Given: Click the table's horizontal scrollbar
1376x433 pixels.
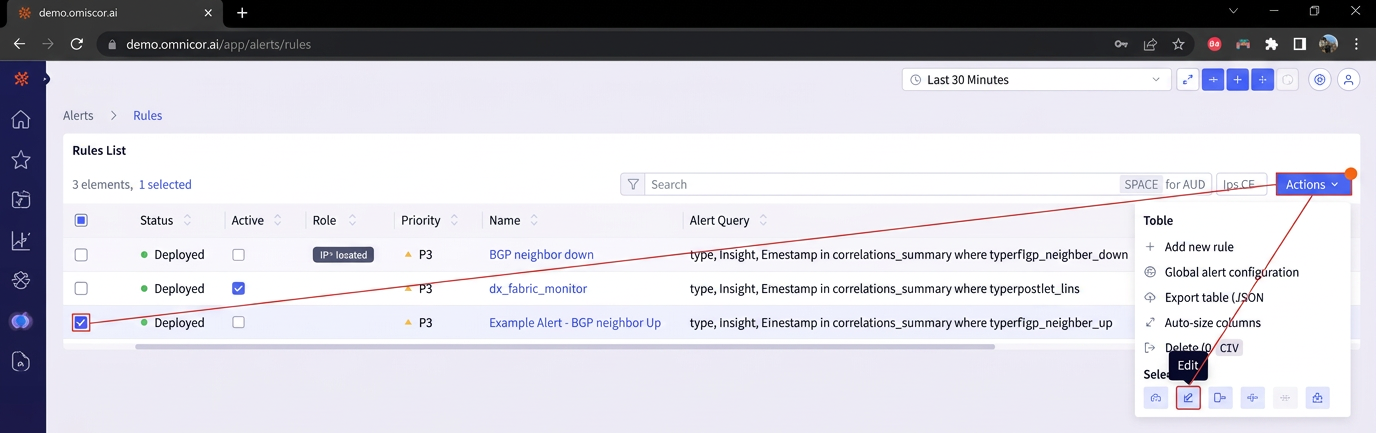Looking at the screenshot, I should [565, 347].
